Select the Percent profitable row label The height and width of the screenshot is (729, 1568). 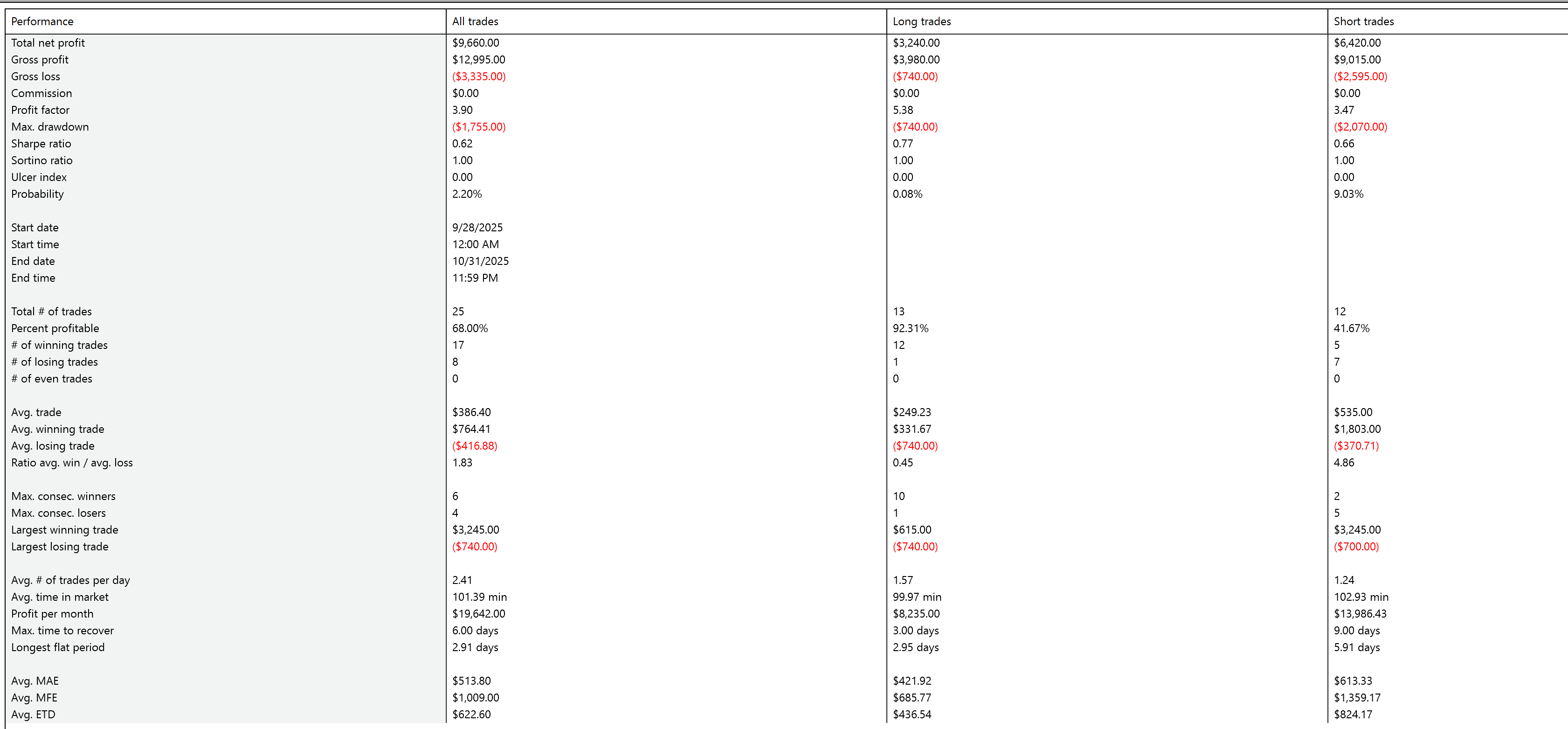(55, 328)
